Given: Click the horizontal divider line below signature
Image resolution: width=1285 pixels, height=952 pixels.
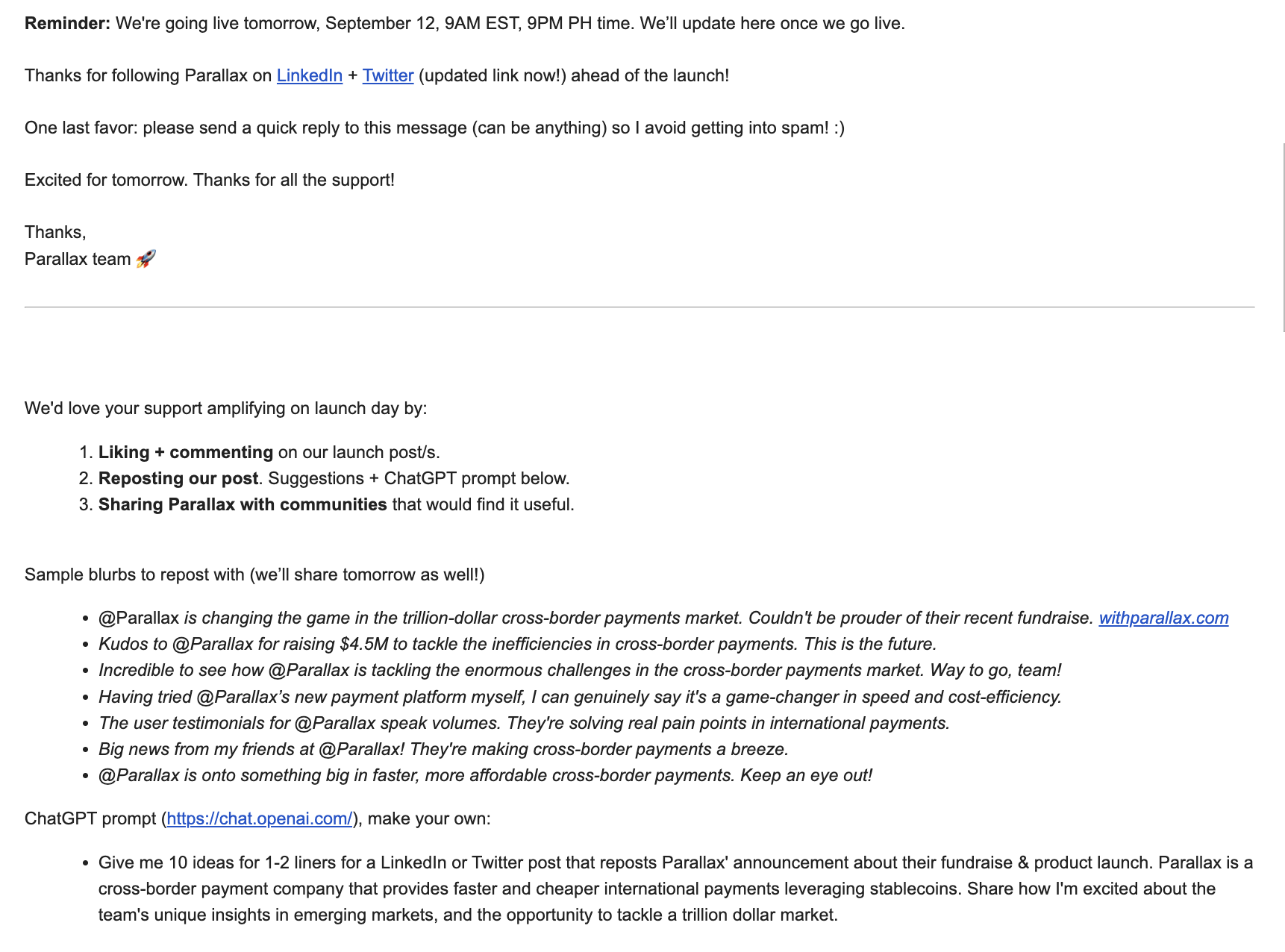Looking at the screenshot, I should click(x=640, y=307).
